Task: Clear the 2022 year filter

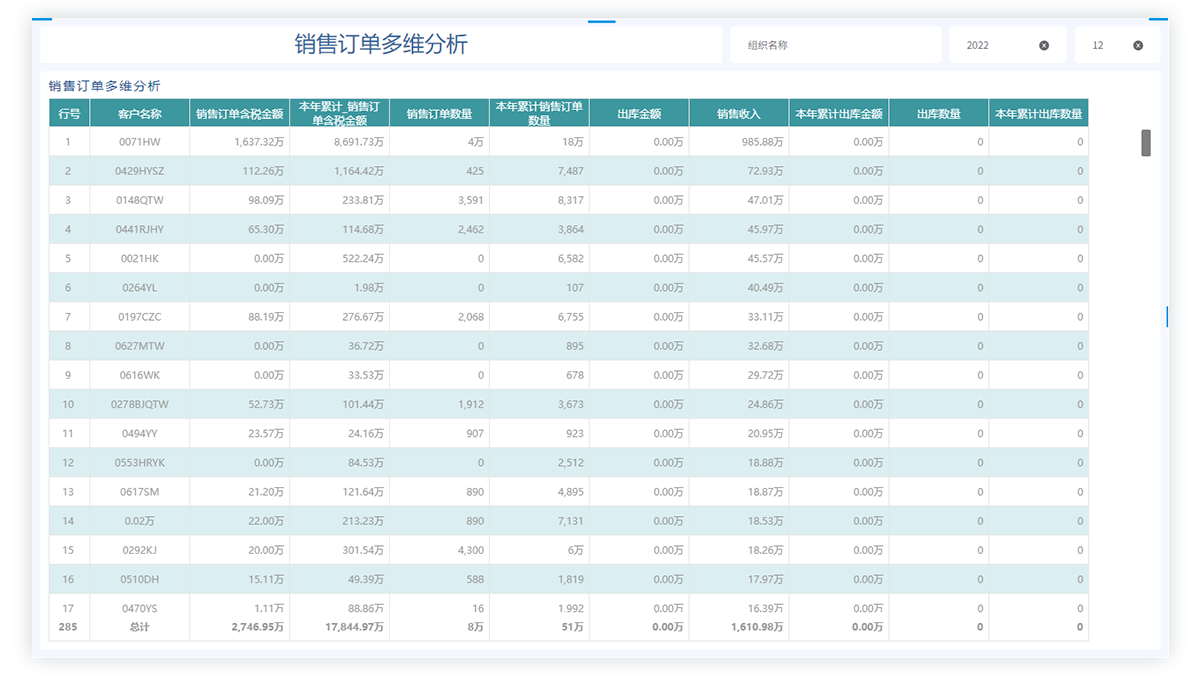Action: pos(1044,45)
